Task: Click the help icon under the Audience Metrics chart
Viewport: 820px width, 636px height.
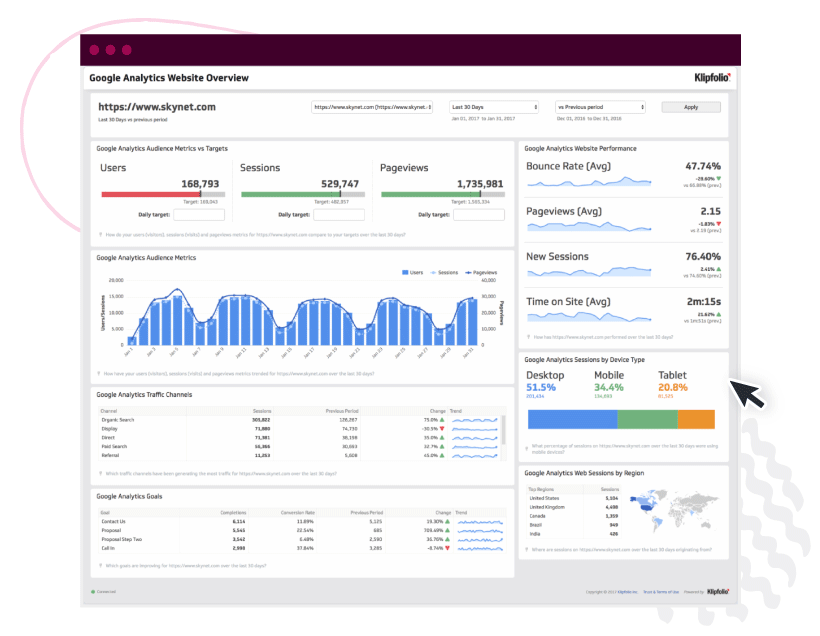Action: click(x=99, y=374)
